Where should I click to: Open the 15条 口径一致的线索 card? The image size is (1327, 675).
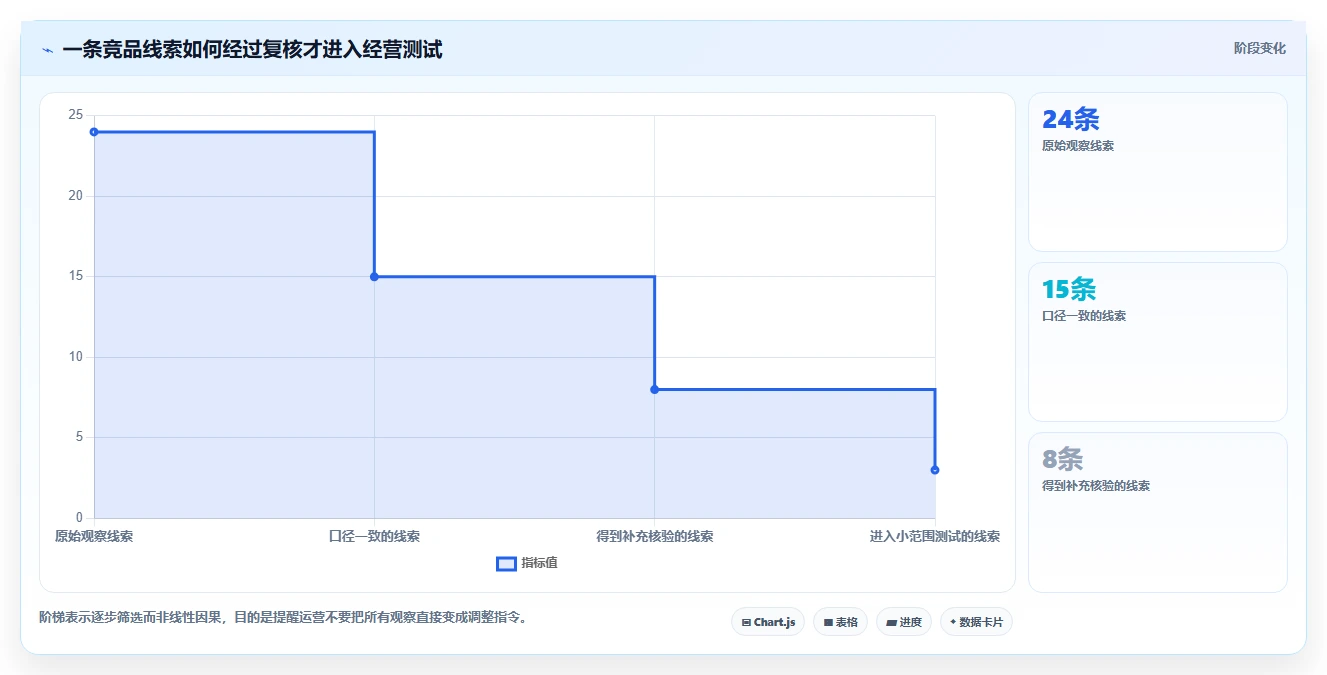tap(1157, 342)
